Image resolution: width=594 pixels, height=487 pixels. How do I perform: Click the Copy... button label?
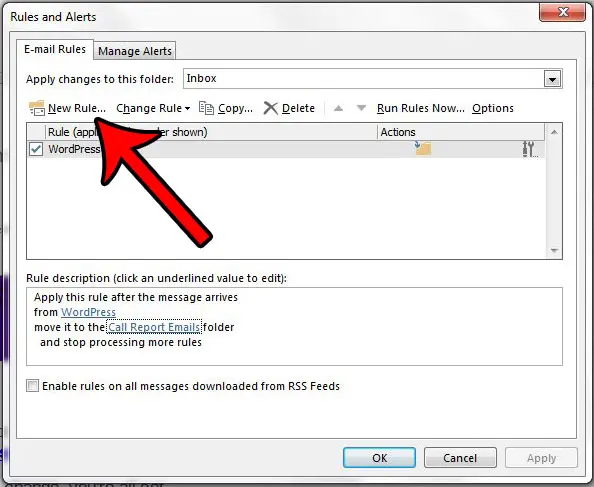click(x=235, y=108)
